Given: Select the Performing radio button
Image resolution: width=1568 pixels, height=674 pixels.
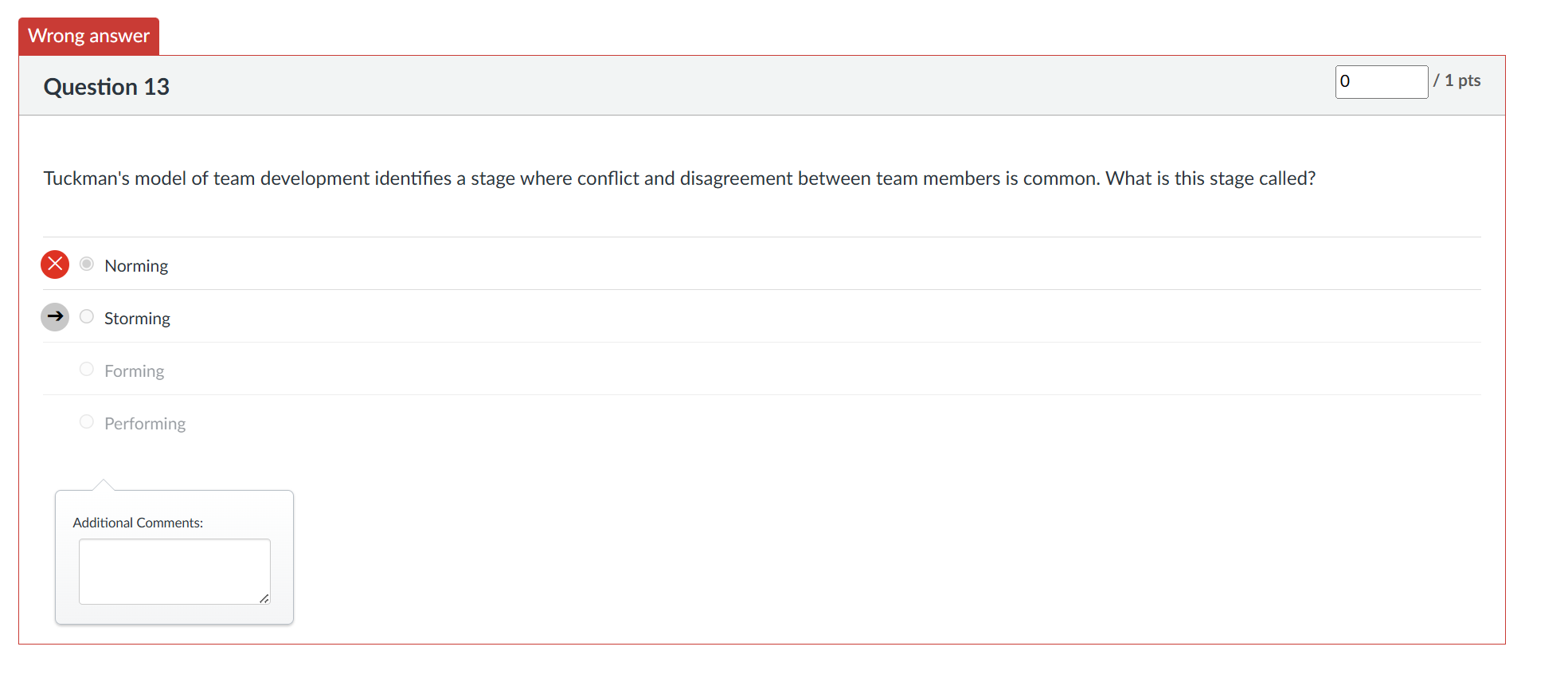Looking at the screenshot, I should pos(87,421).
